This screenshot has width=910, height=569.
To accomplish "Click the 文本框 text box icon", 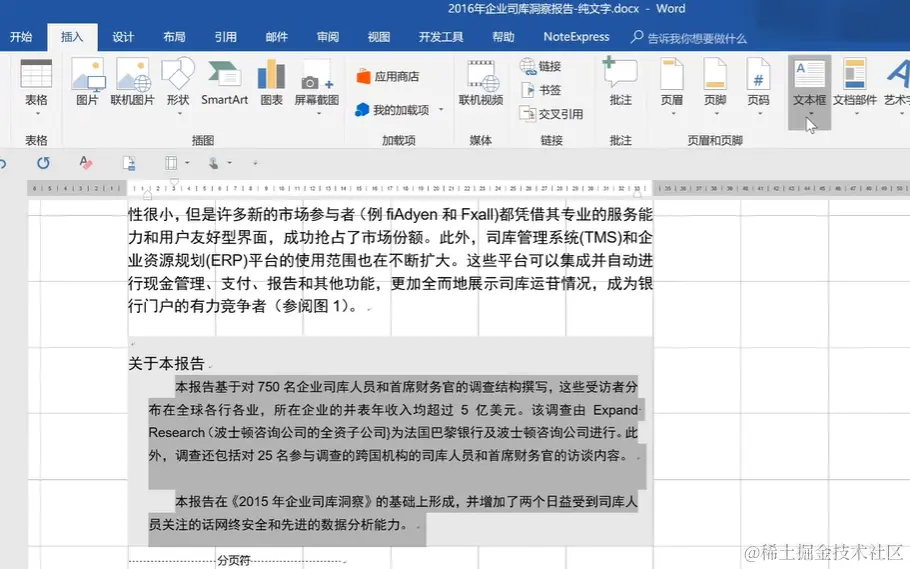I will tap(809, 74).
